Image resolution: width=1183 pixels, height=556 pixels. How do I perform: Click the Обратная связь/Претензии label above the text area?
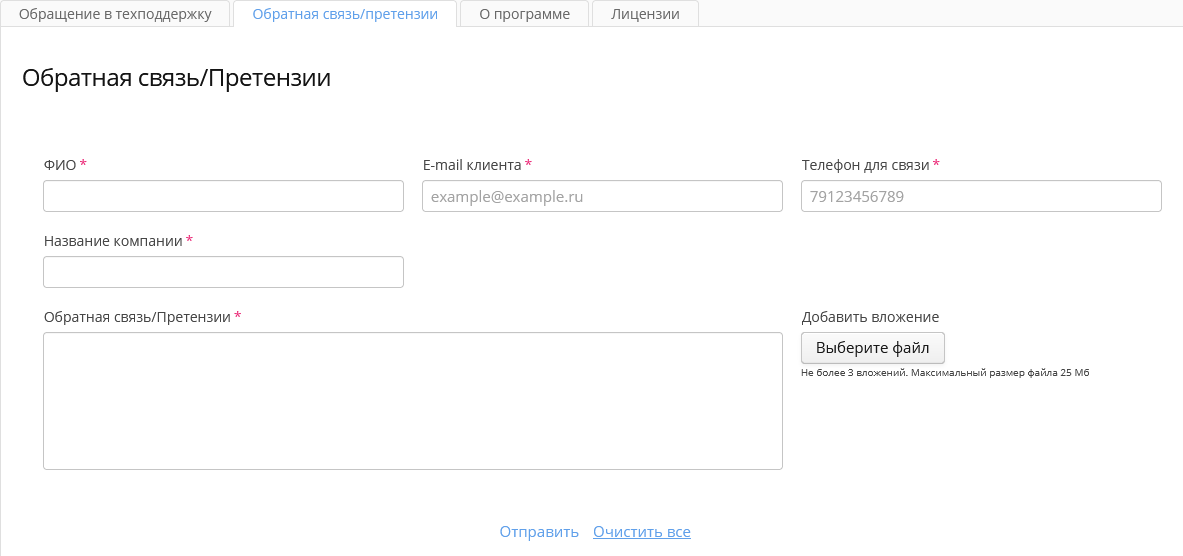(x=137, y=317)
